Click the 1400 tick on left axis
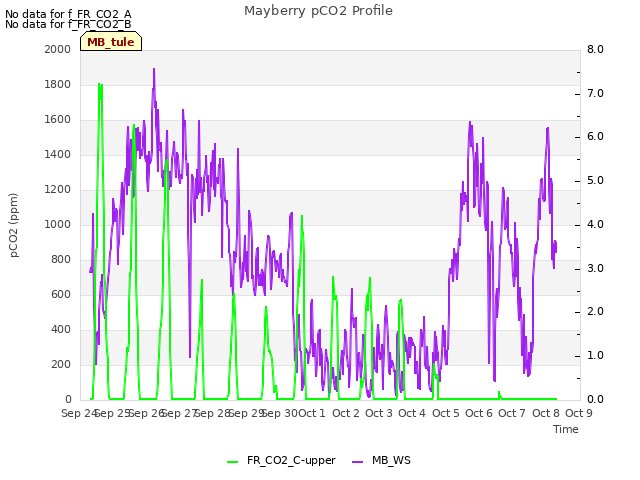 tap(58, 154)
